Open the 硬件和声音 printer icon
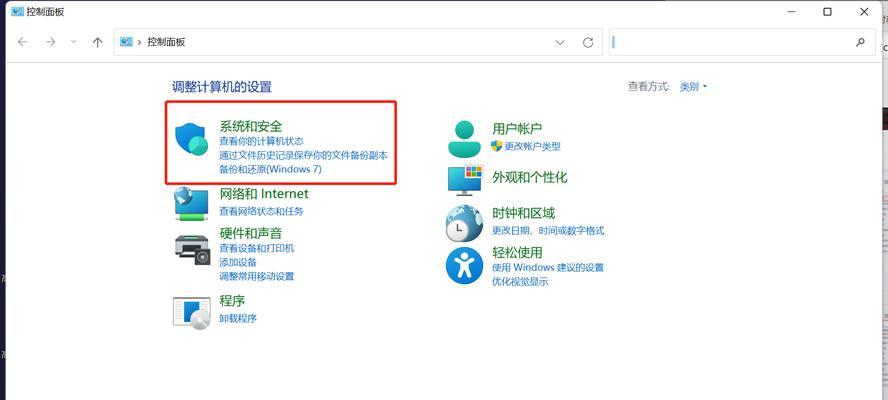Viewport: 888px width, 400px height. pos(193,249)
